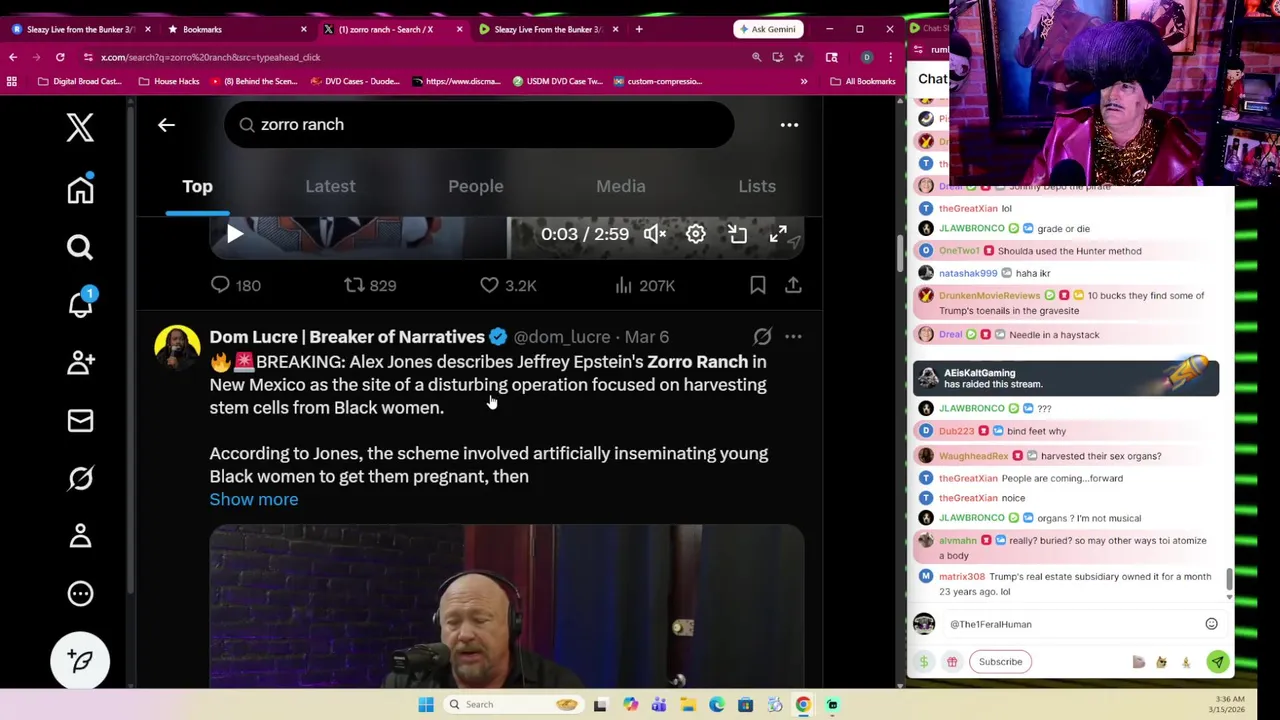This screenshot has width=1280, height=720.
Task: Open a new browser tab
Action: coord(639,29)
